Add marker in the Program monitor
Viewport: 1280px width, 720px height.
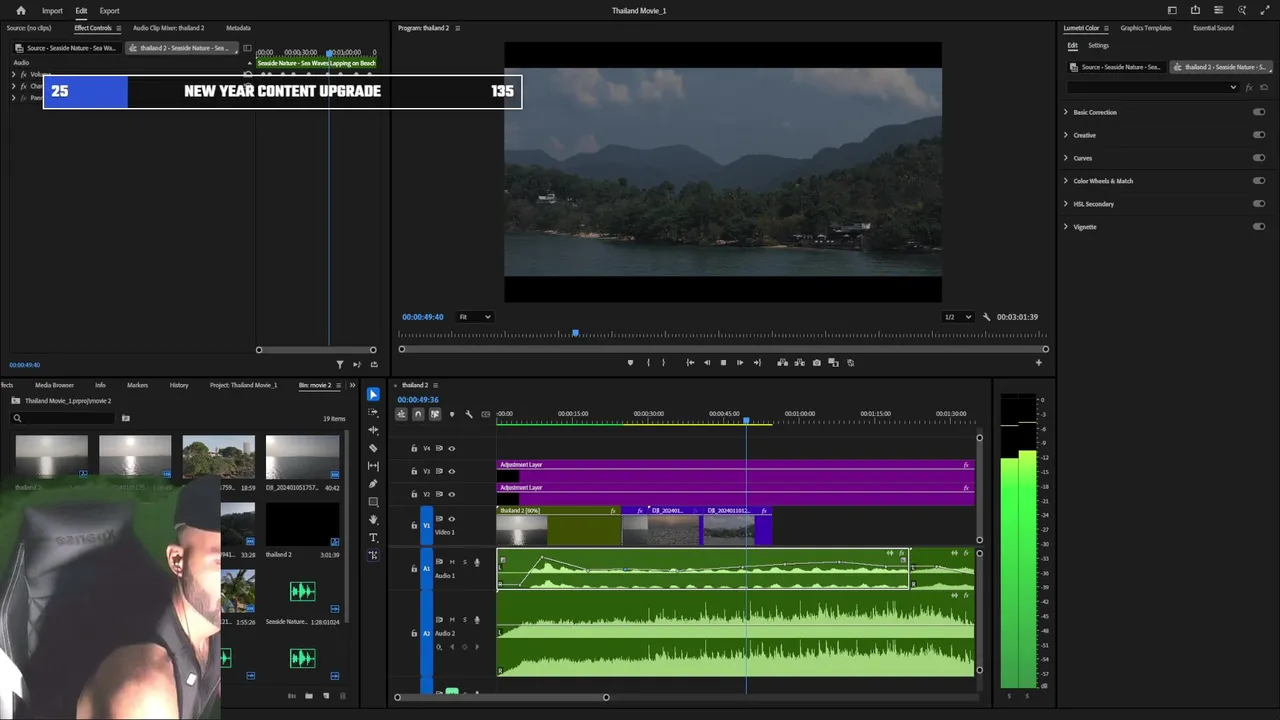[630, 363]
